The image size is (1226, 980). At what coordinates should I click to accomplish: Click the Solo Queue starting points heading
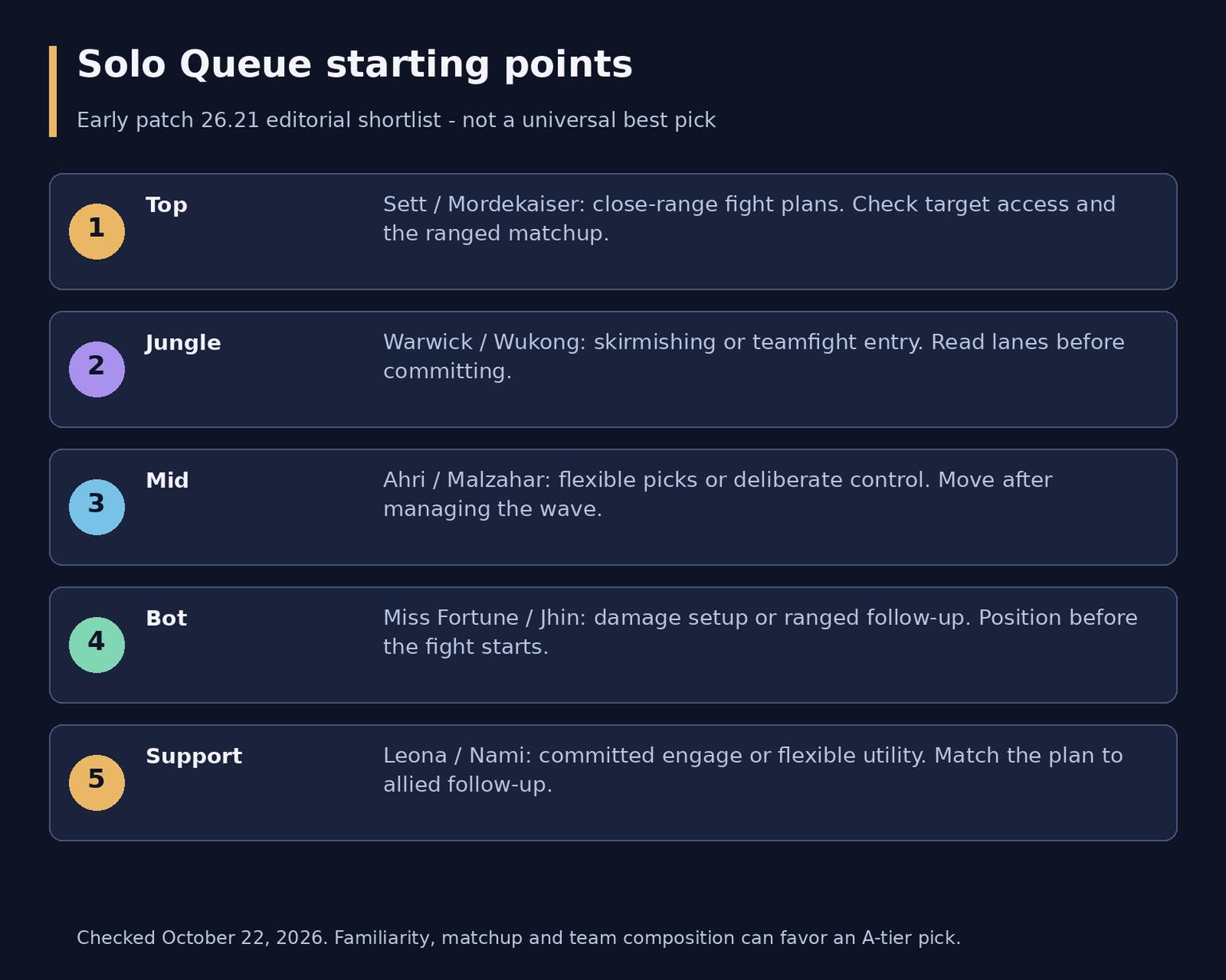coord(354,65)
